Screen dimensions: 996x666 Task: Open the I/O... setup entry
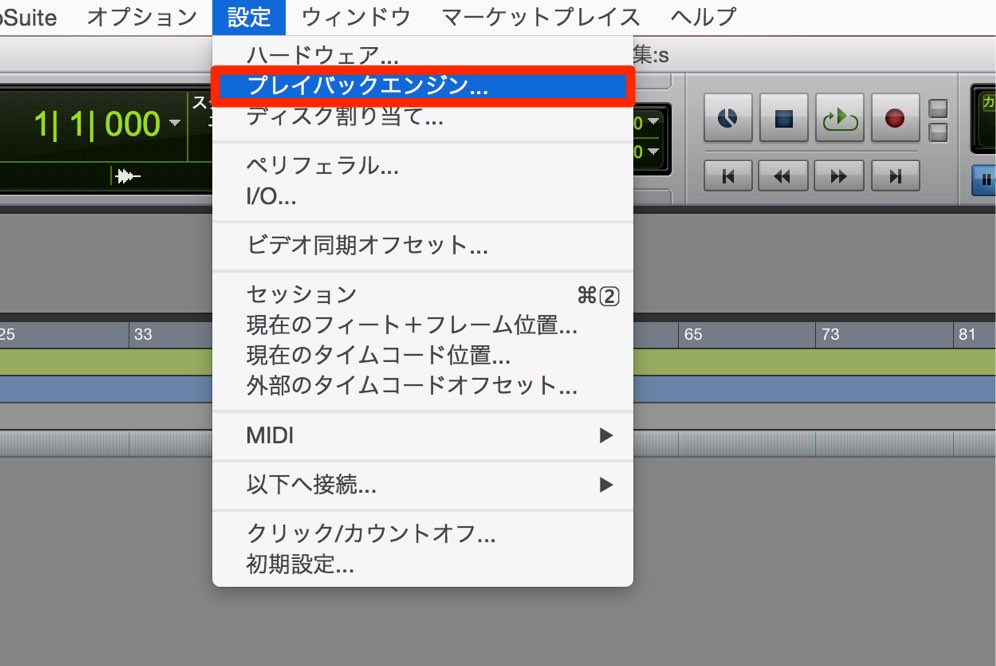(422, 196)
